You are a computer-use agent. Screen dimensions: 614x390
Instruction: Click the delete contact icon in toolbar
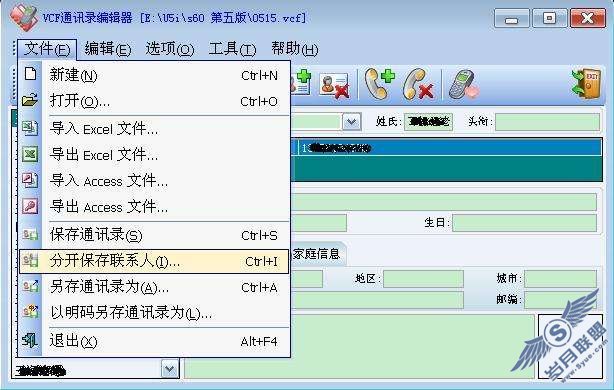point(334,85)
